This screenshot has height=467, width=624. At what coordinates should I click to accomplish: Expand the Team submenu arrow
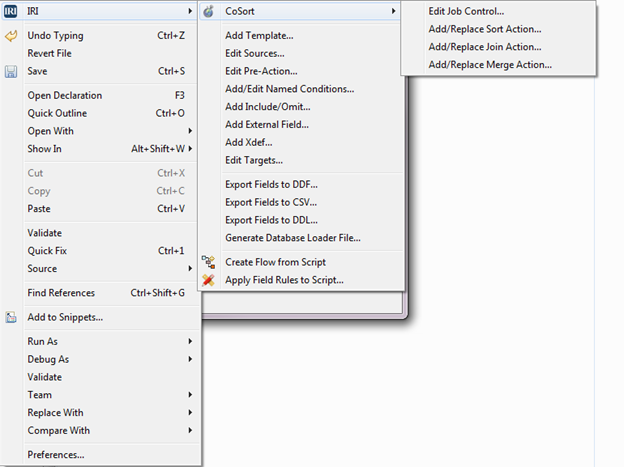point(190,395)
